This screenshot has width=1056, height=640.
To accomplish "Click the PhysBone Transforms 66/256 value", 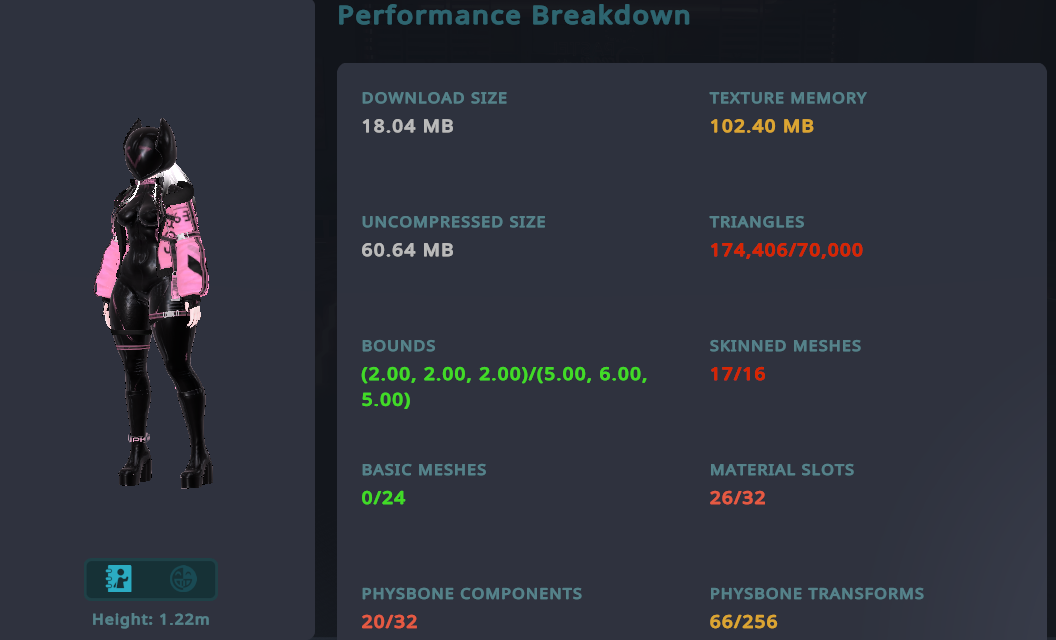I will (743, 622).
